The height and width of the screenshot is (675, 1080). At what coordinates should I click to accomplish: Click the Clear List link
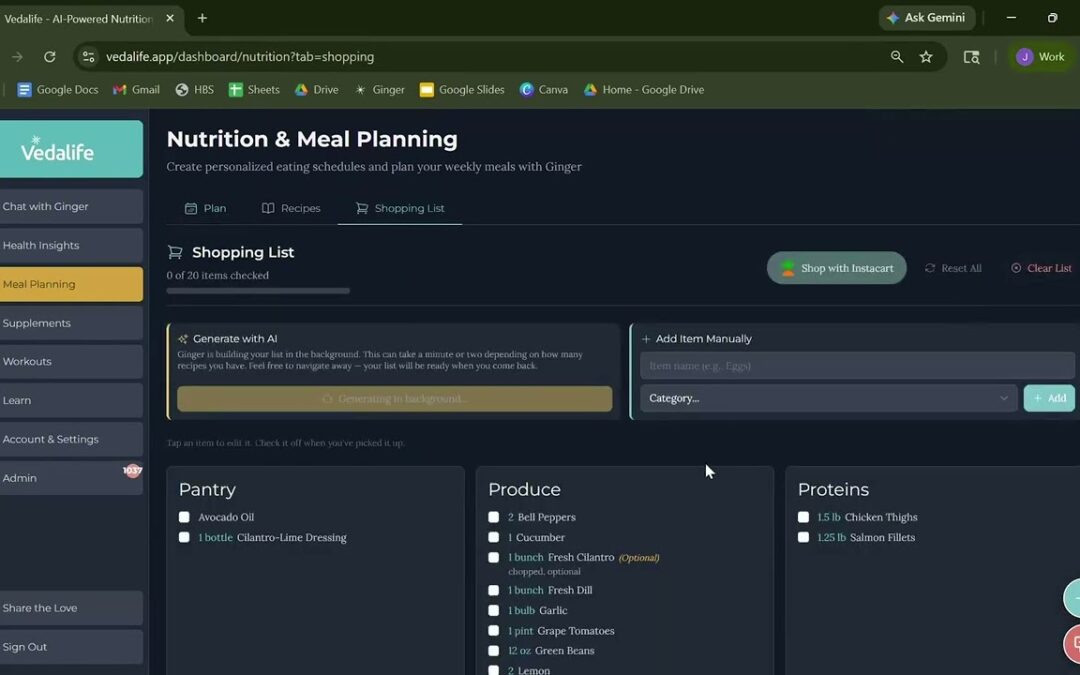coord(1041,268)
